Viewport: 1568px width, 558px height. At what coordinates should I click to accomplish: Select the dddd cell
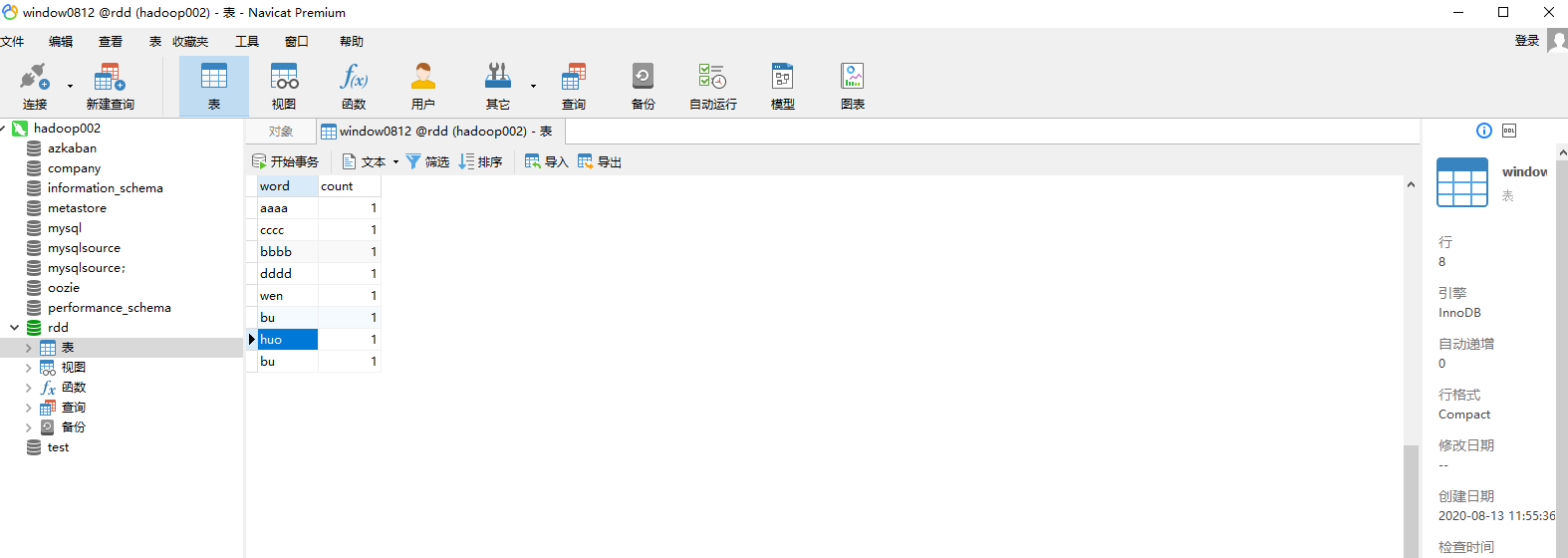click(x=288, y=274)
